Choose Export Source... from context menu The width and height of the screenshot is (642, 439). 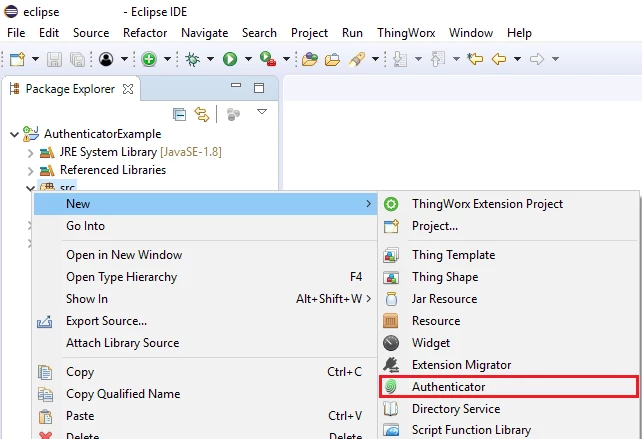tap(205, 321)
